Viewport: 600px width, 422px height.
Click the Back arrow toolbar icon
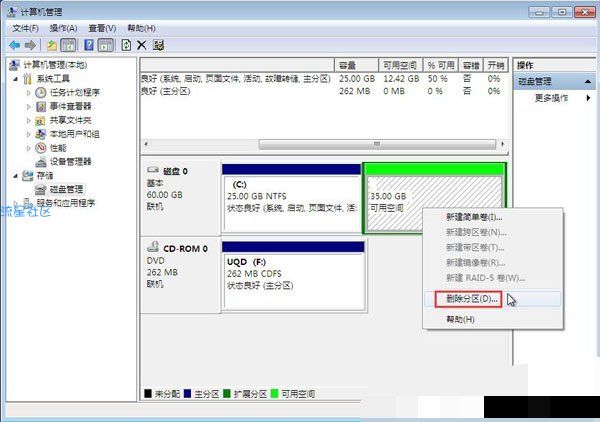pyautogui.click(x=15, y=46)
